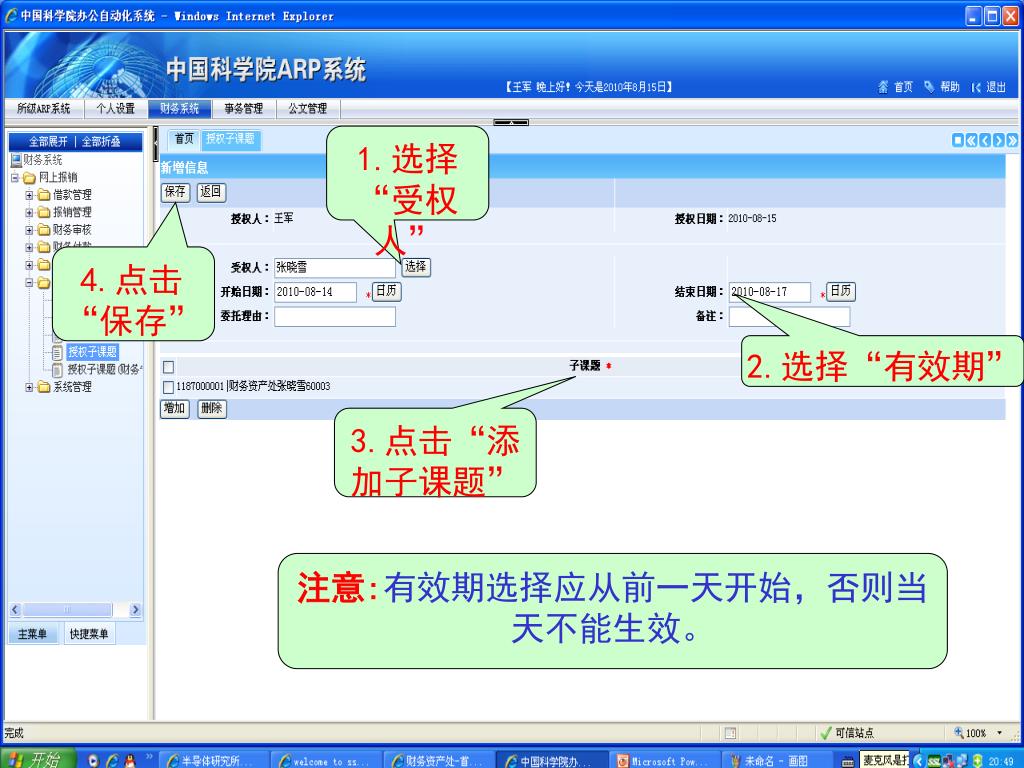Switch to the 授权子课题 content tab
The image size is (1024, 768).
pos(231,139)
